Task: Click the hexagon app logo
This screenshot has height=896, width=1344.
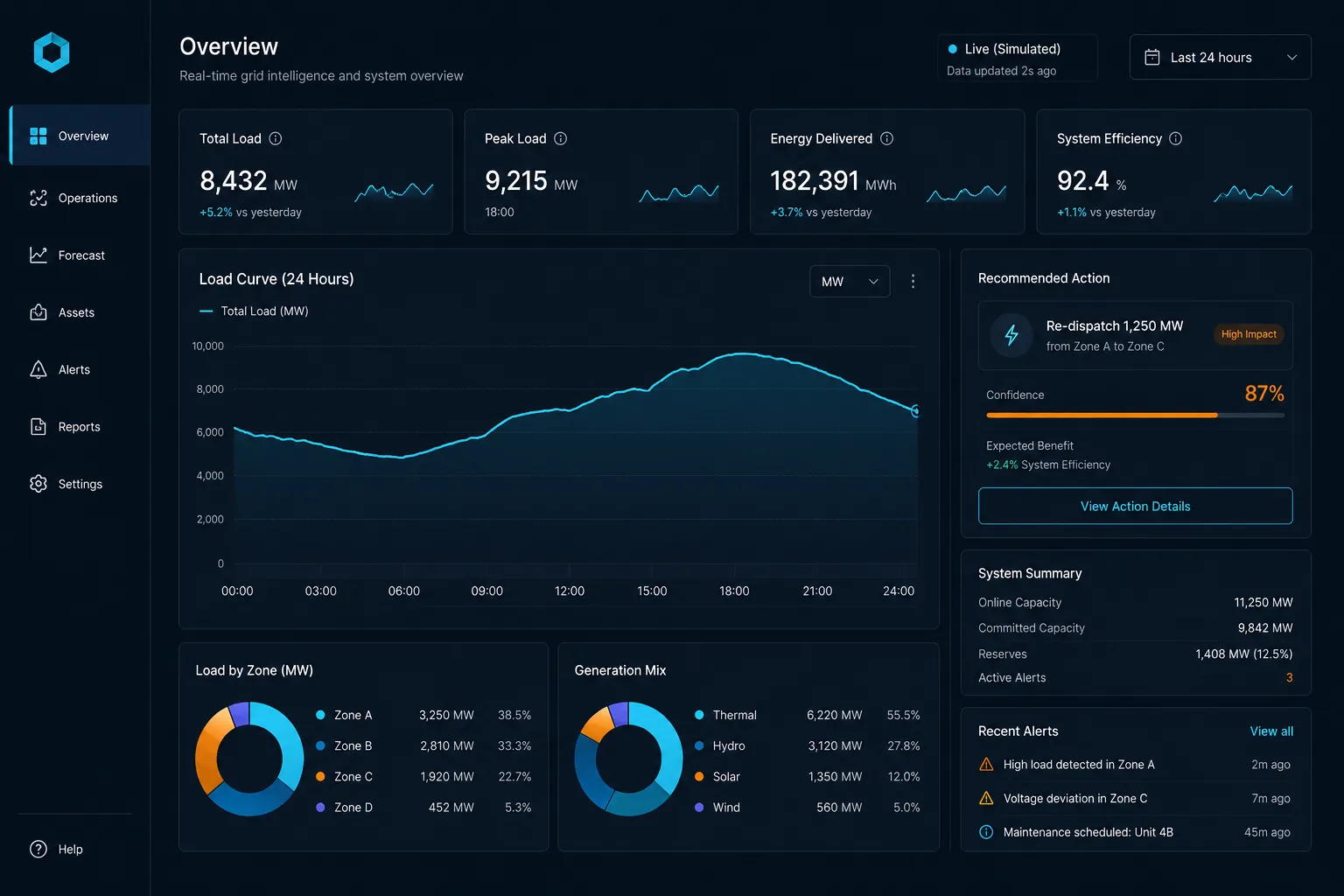Action: (52, 52)
